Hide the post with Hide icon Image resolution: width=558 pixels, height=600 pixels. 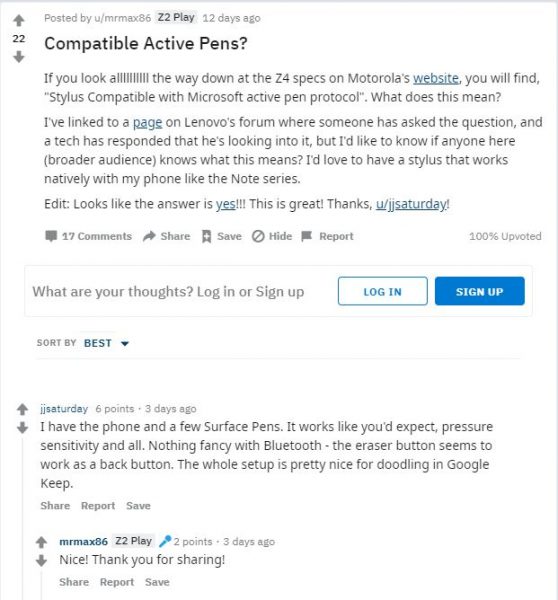click(x=258, y=236)
